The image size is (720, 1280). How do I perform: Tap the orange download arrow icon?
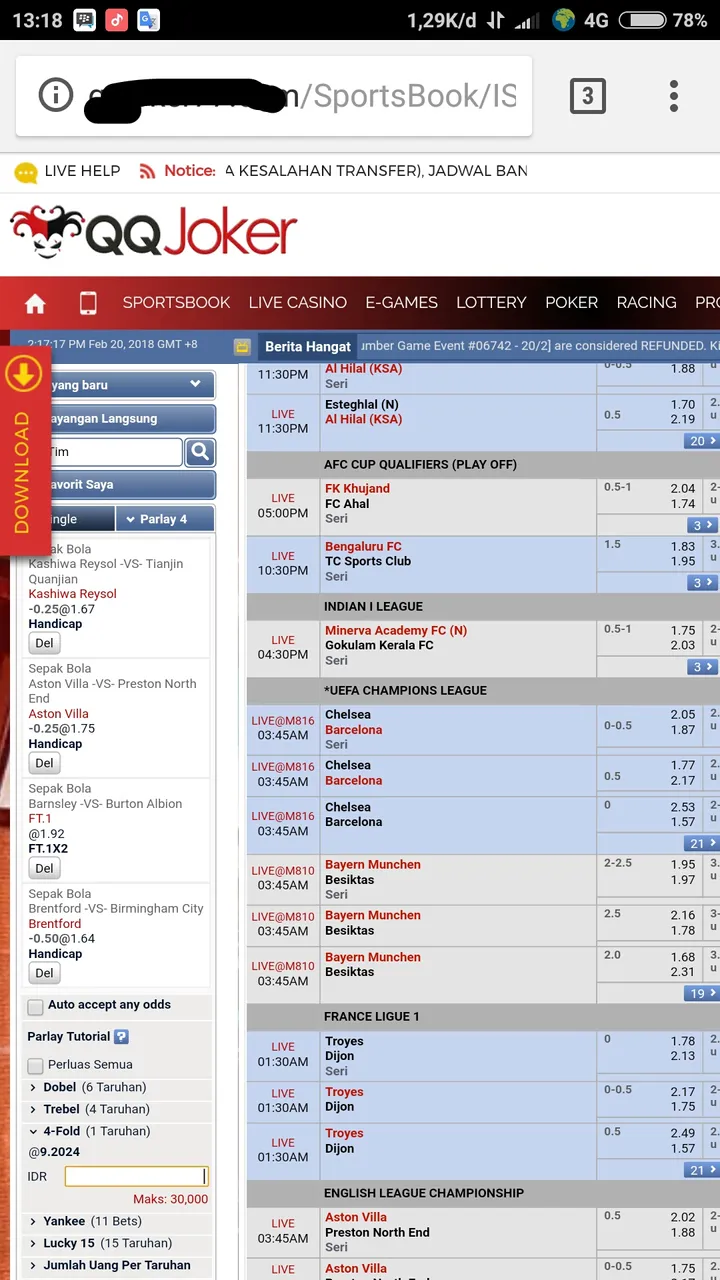tap(23, 374)
